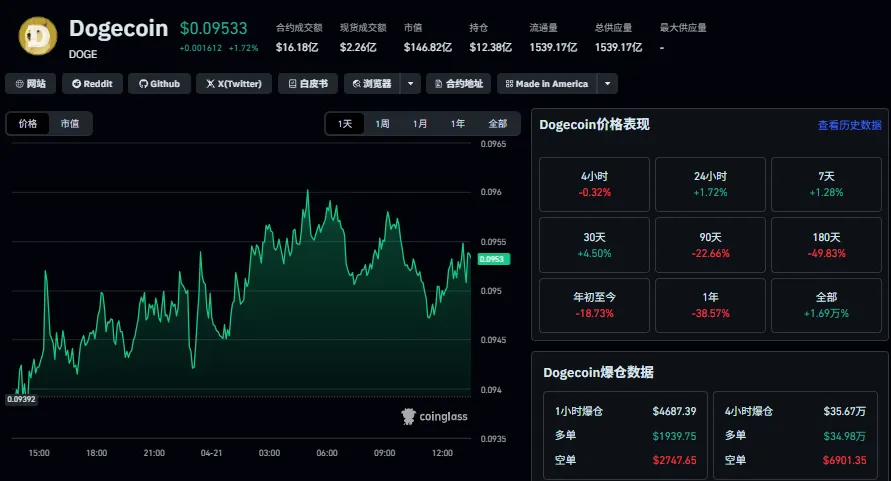Click the Github octocat icon

pos(143,84)
